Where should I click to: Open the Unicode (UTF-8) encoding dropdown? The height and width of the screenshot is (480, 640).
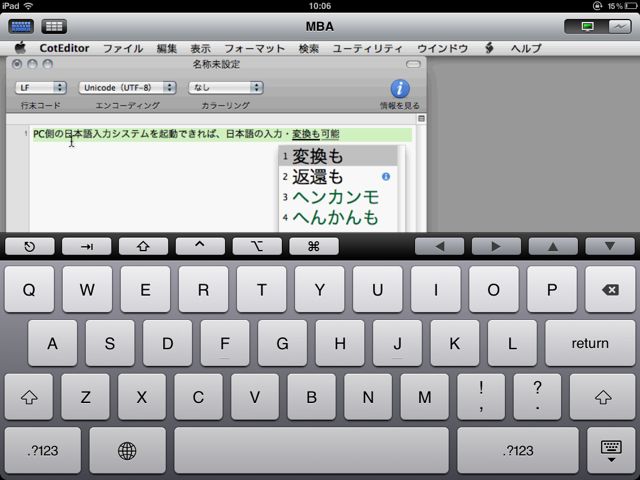127,88
